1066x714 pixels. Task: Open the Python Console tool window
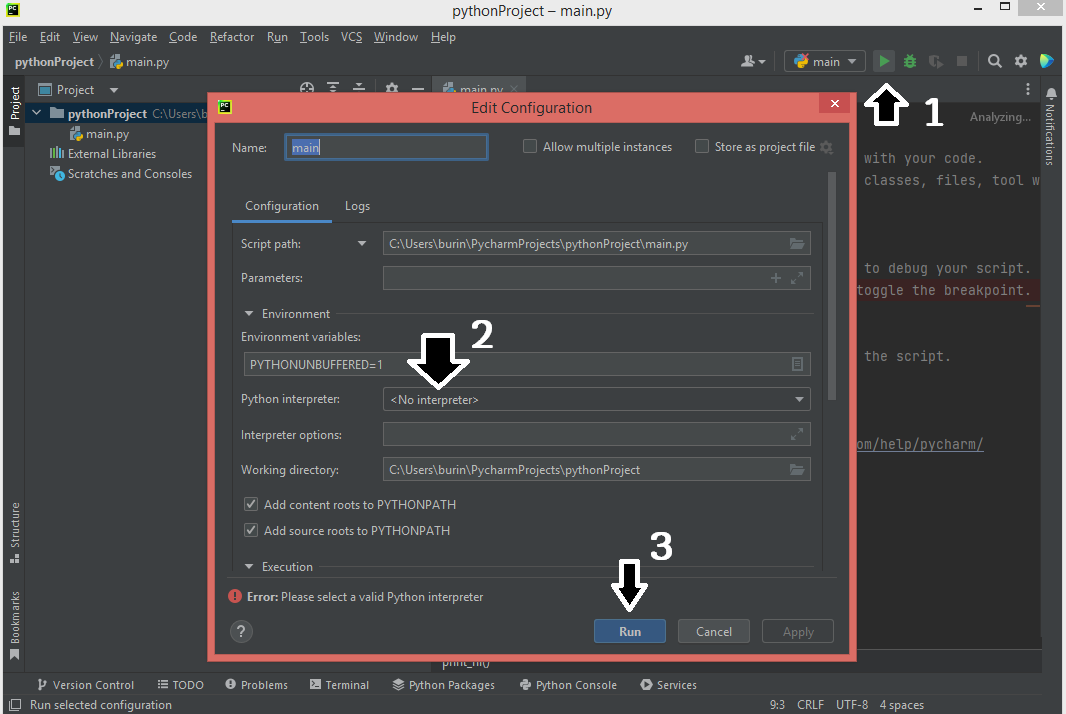pos(568,685)
